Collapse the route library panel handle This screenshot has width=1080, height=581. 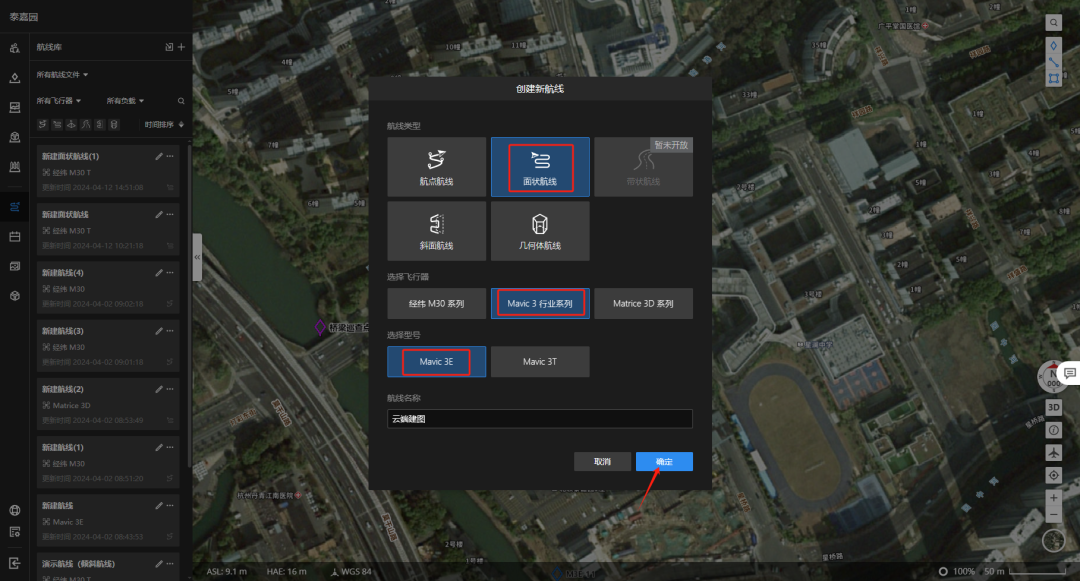pyautogui.click(x=197, y=257)
